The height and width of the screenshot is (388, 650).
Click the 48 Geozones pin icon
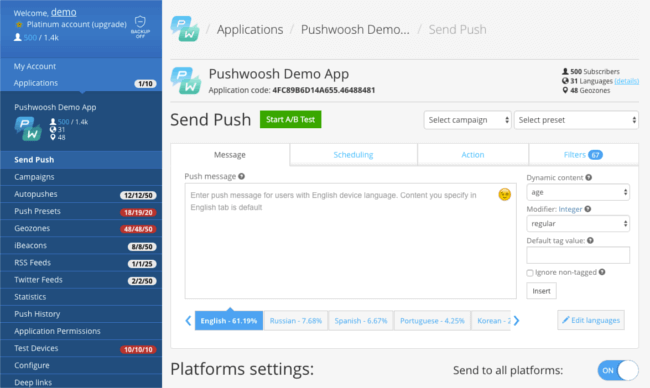point(565,90)
